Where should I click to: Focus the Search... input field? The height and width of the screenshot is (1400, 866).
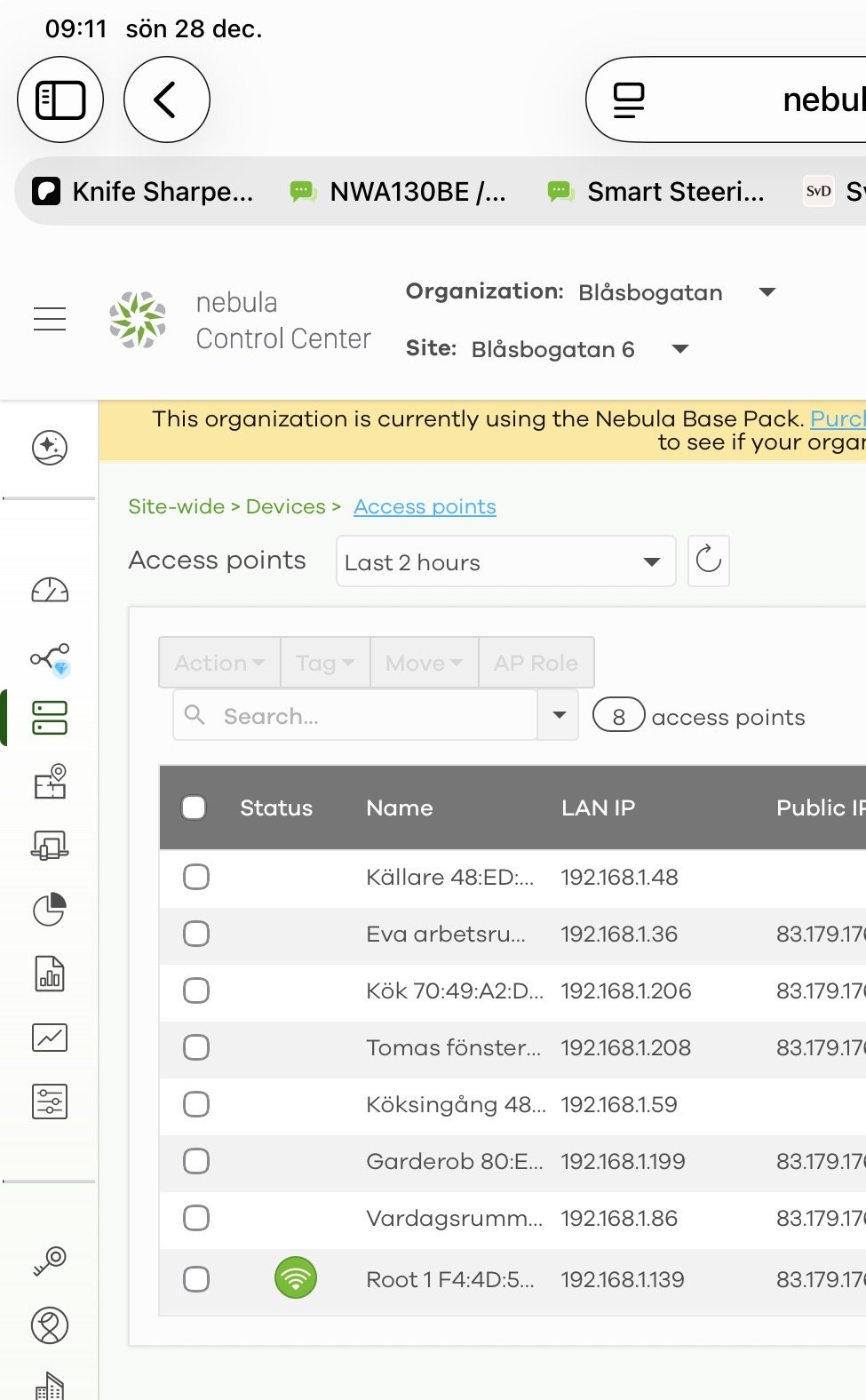point(355,715)
